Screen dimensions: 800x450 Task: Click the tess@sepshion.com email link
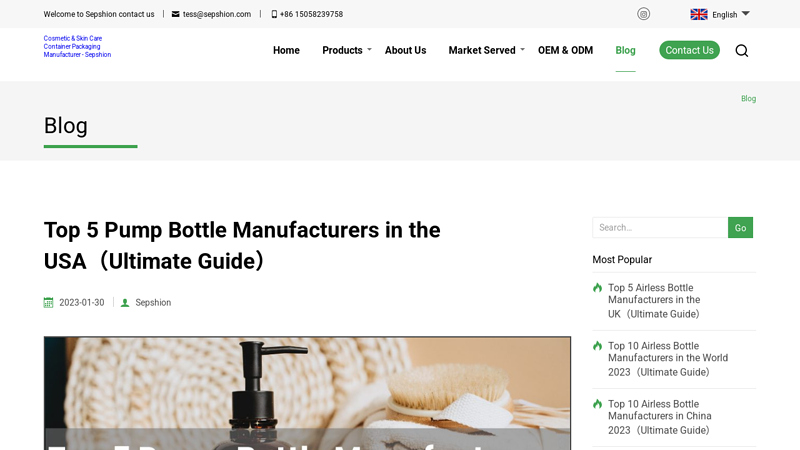(x=217, y=14)
